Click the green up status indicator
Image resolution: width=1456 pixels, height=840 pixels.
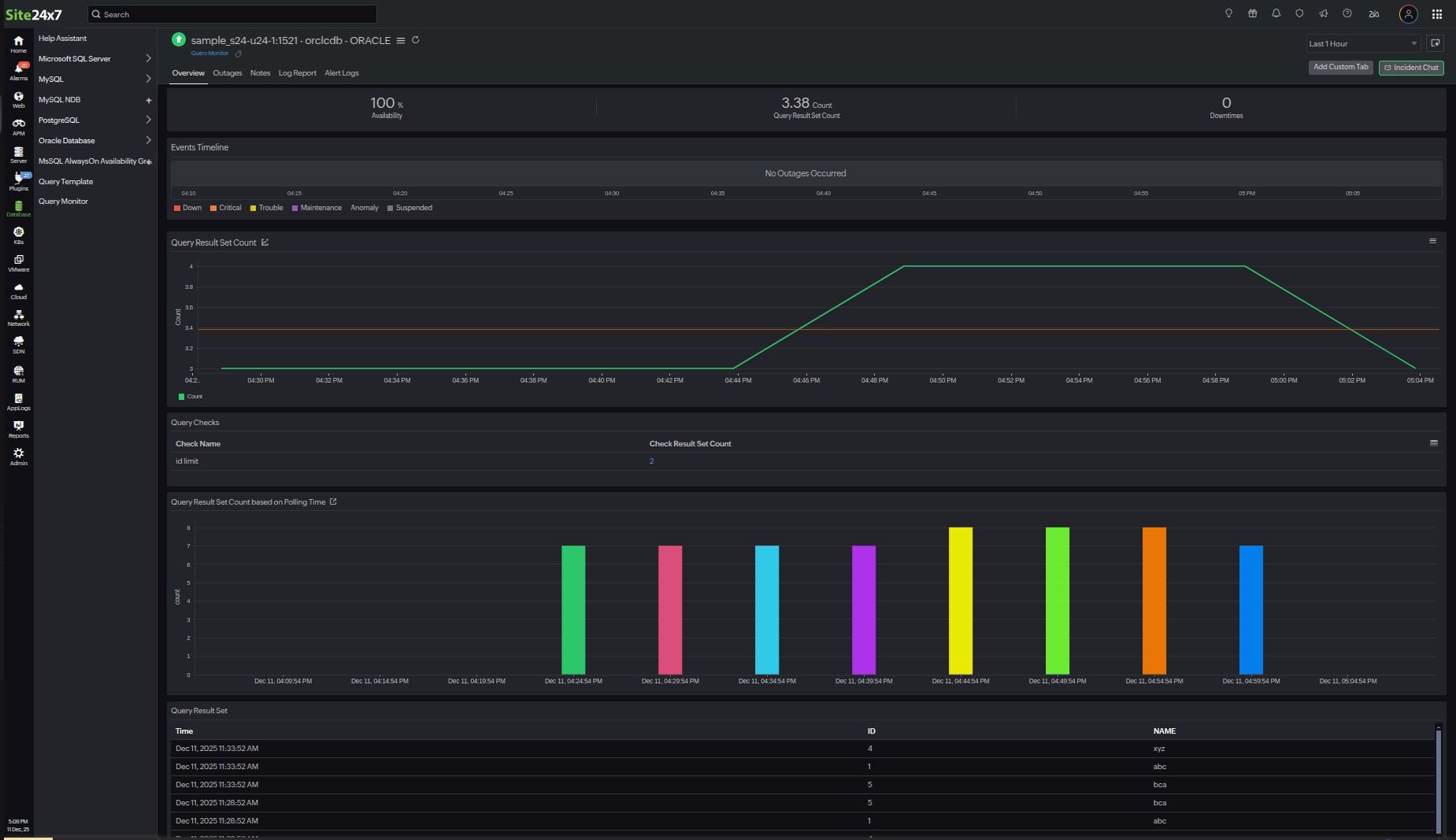[x=179, y=39]
